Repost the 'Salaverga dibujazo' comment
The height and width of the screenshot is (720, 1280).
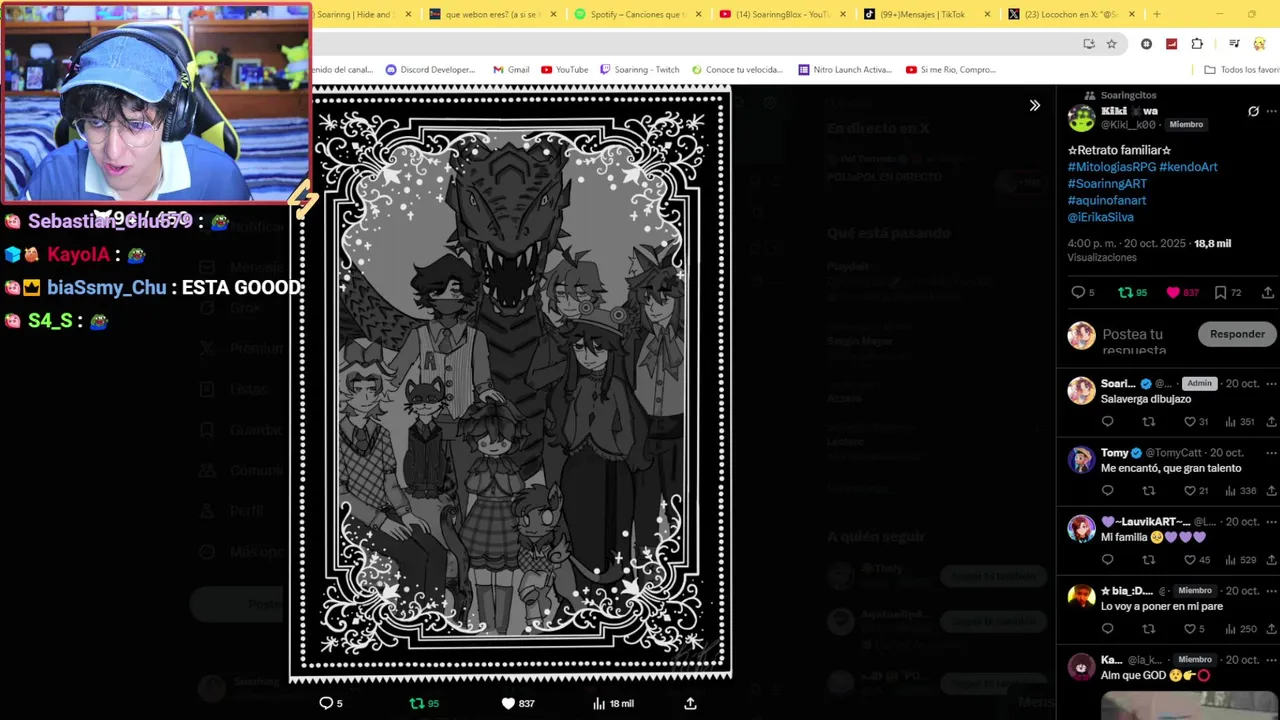[1148, 422]
